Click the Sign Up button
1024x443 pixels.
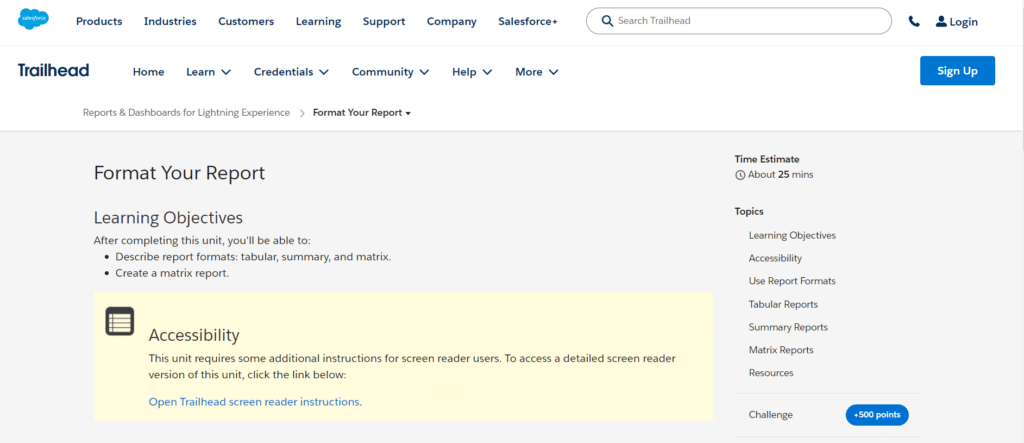tap(957, 71)
